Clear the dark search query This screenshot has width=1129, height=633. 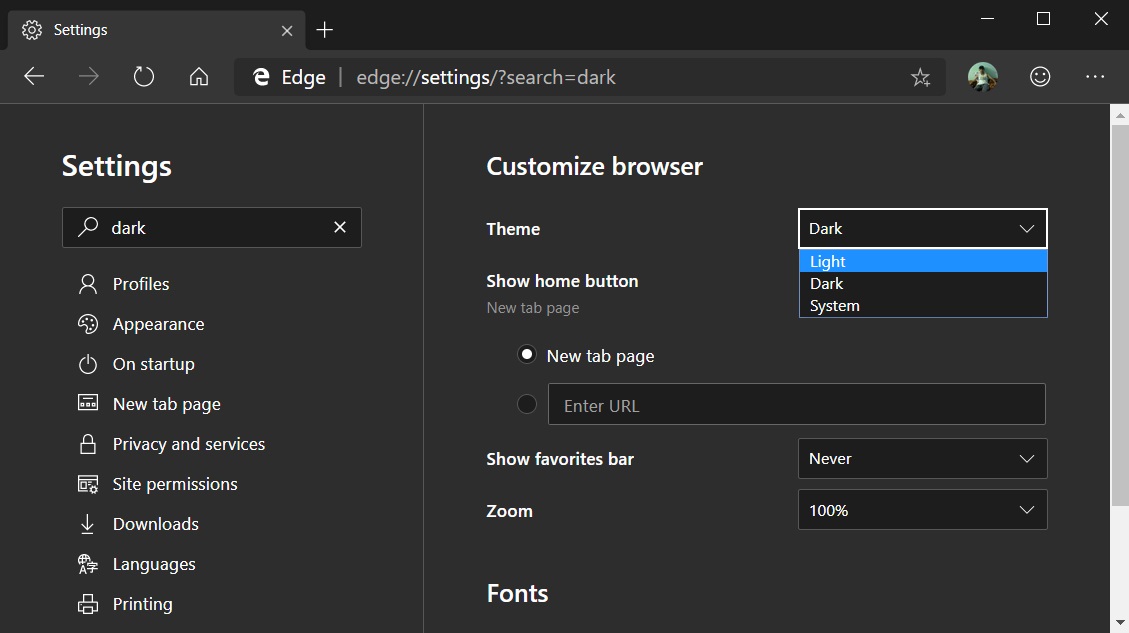pos(339,227)
